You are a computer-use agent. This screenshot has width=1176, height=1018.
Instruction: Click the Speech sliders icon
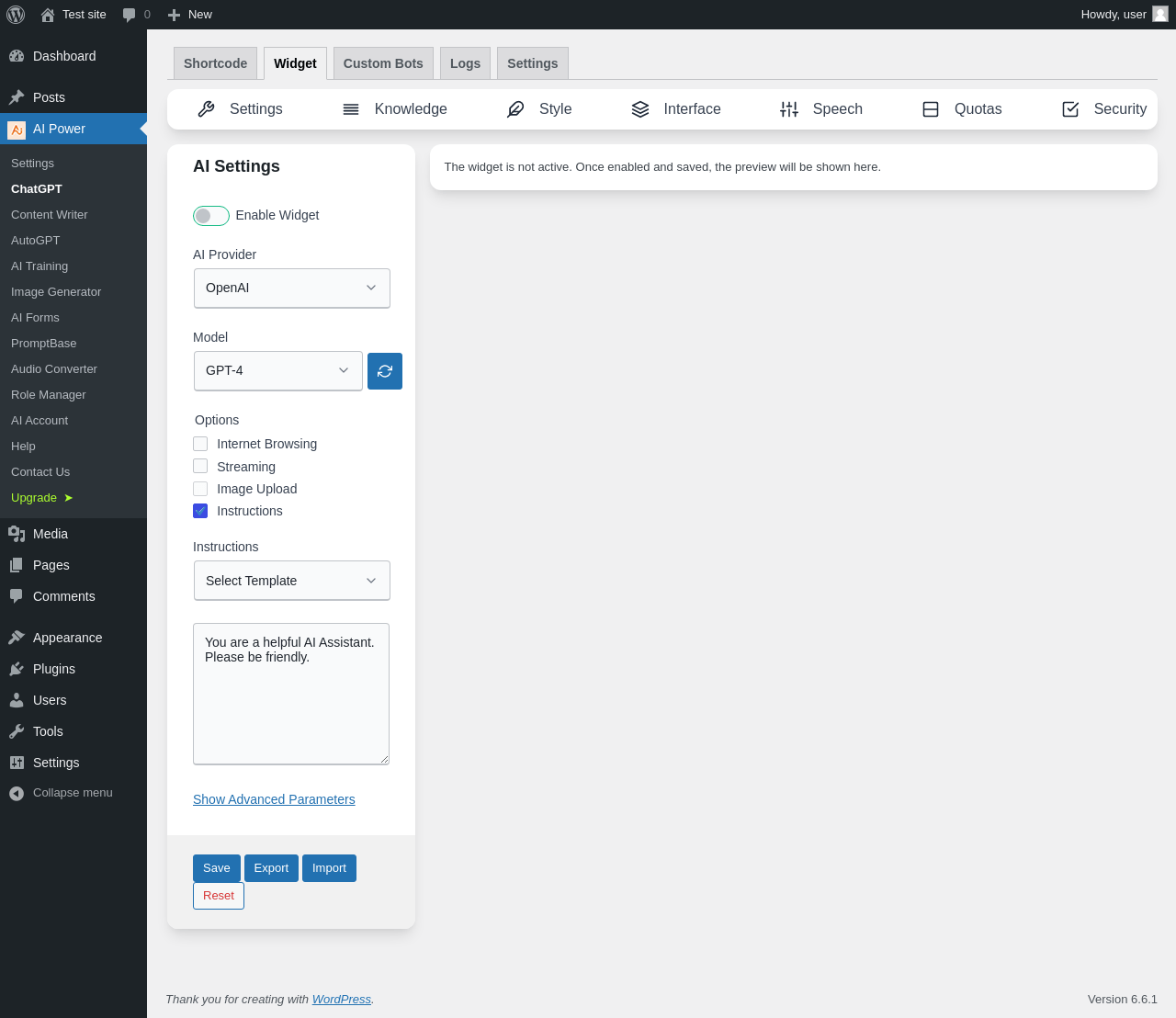789,109
